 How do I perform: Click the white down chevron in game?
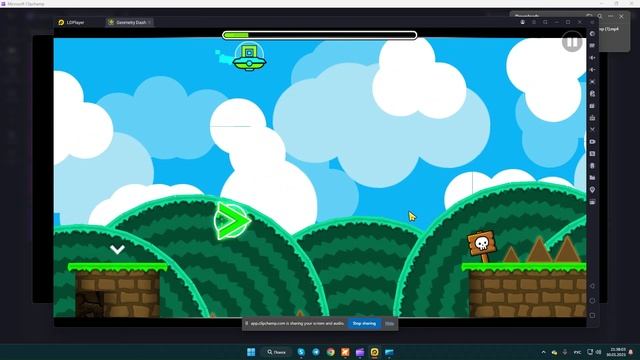click(x=117, y=249)
